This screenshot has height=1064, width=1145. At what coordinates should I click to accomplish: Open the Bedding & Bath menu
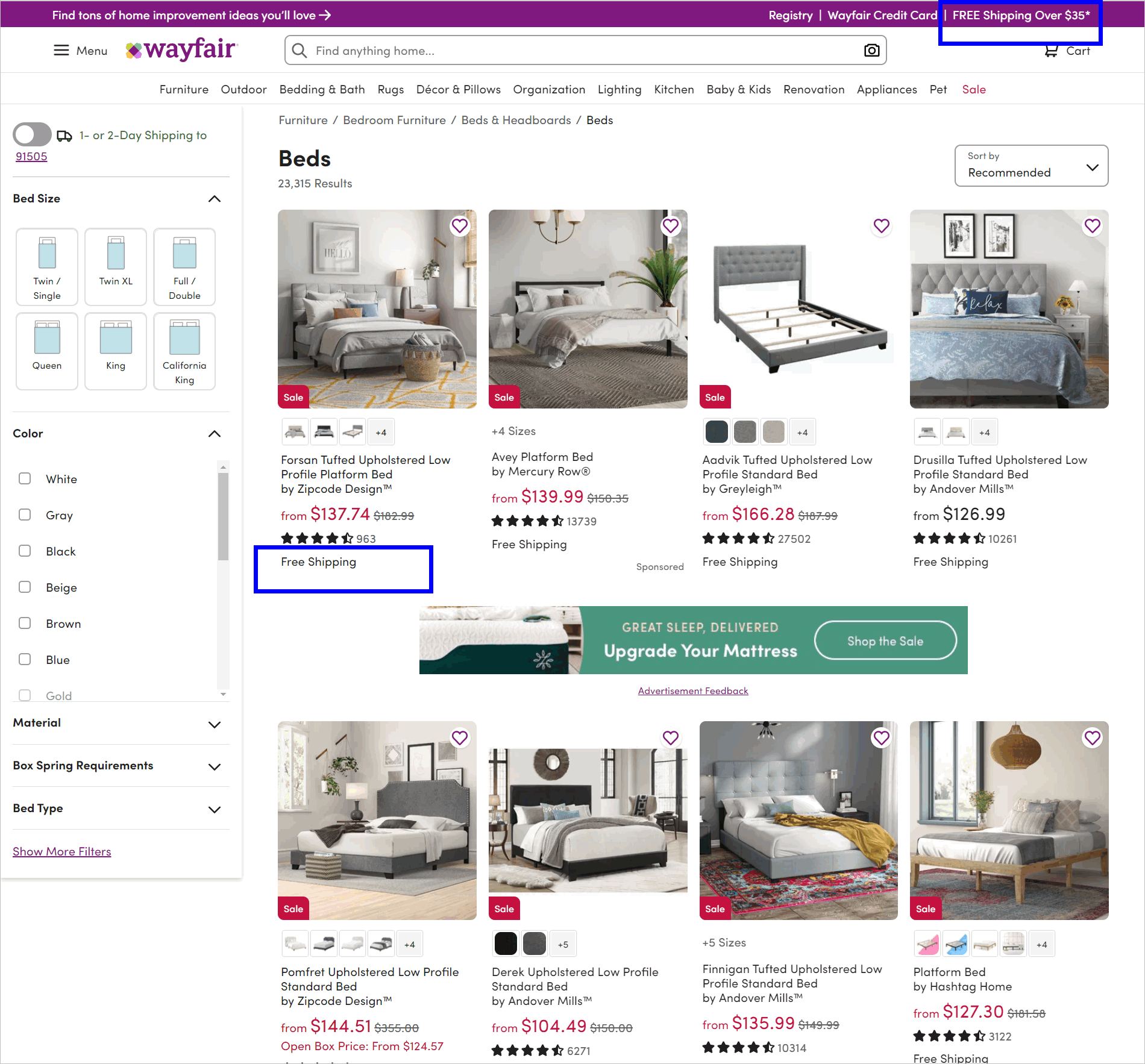click(322, 89)
